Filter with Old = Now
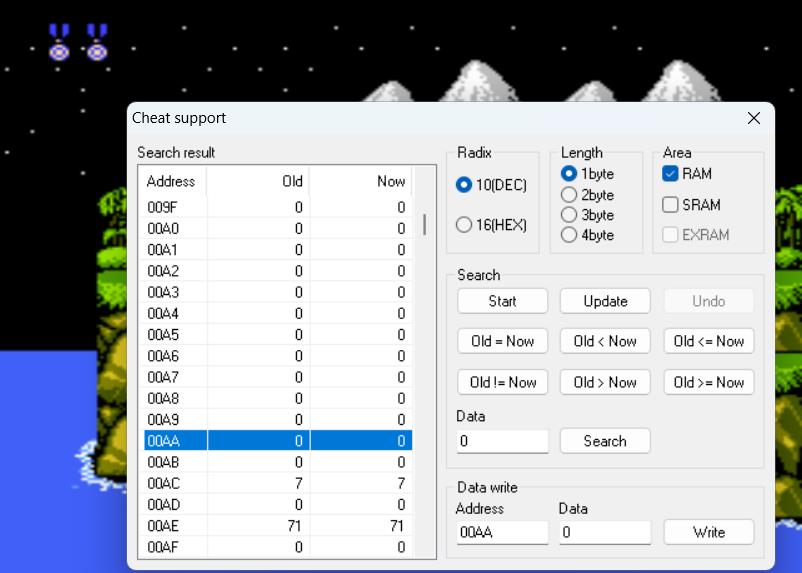 (502, 341)
